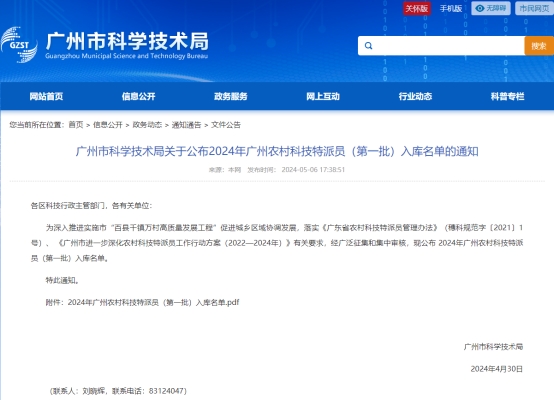The width and height of the screenshot is (554, 400).
Task: Click the magnifier icon in search box
Action: (369, 46)
